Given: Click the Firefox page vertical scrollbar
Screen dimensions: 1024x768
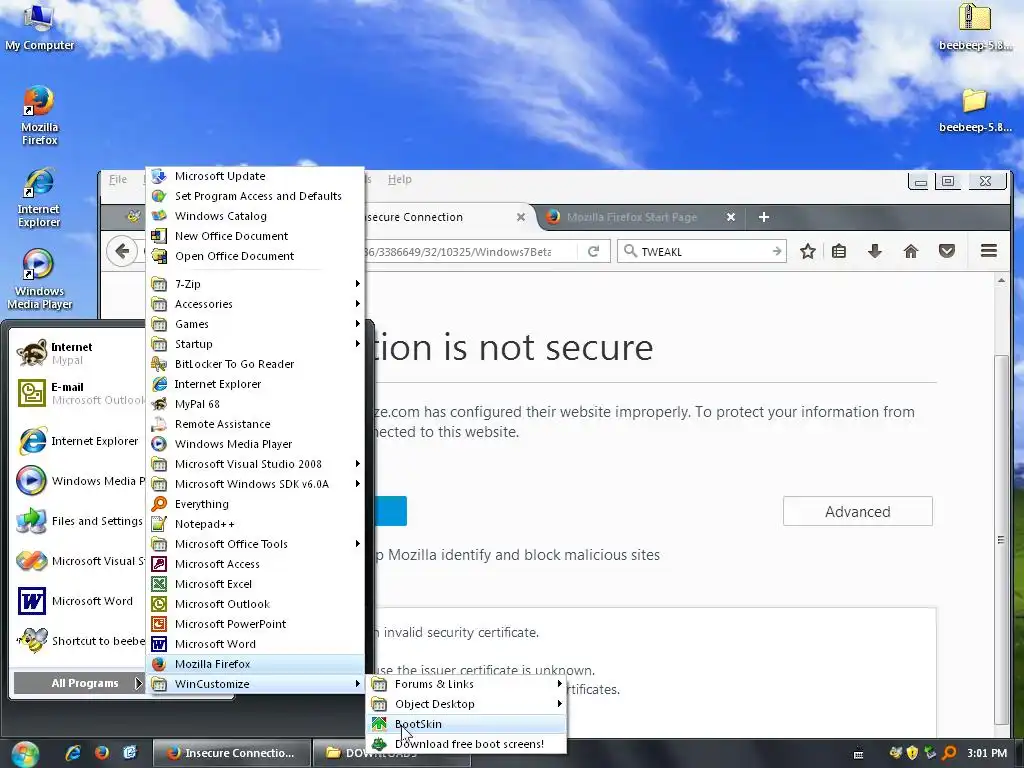Looking at the screenshot, I should [x=1000, y=539].
